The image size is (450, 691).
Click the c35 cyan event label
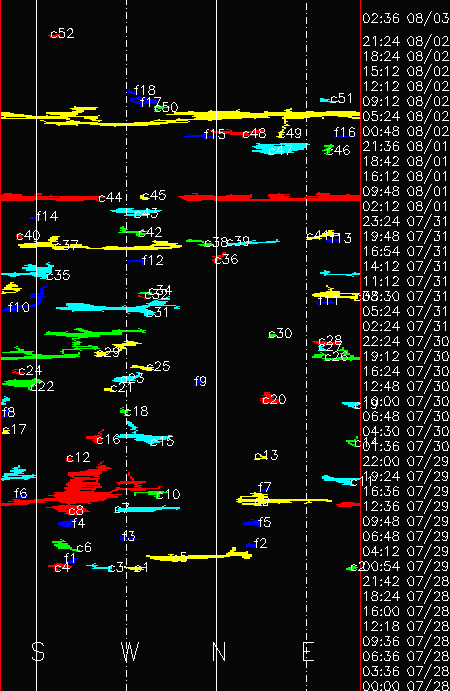click(x=58, y=275)
